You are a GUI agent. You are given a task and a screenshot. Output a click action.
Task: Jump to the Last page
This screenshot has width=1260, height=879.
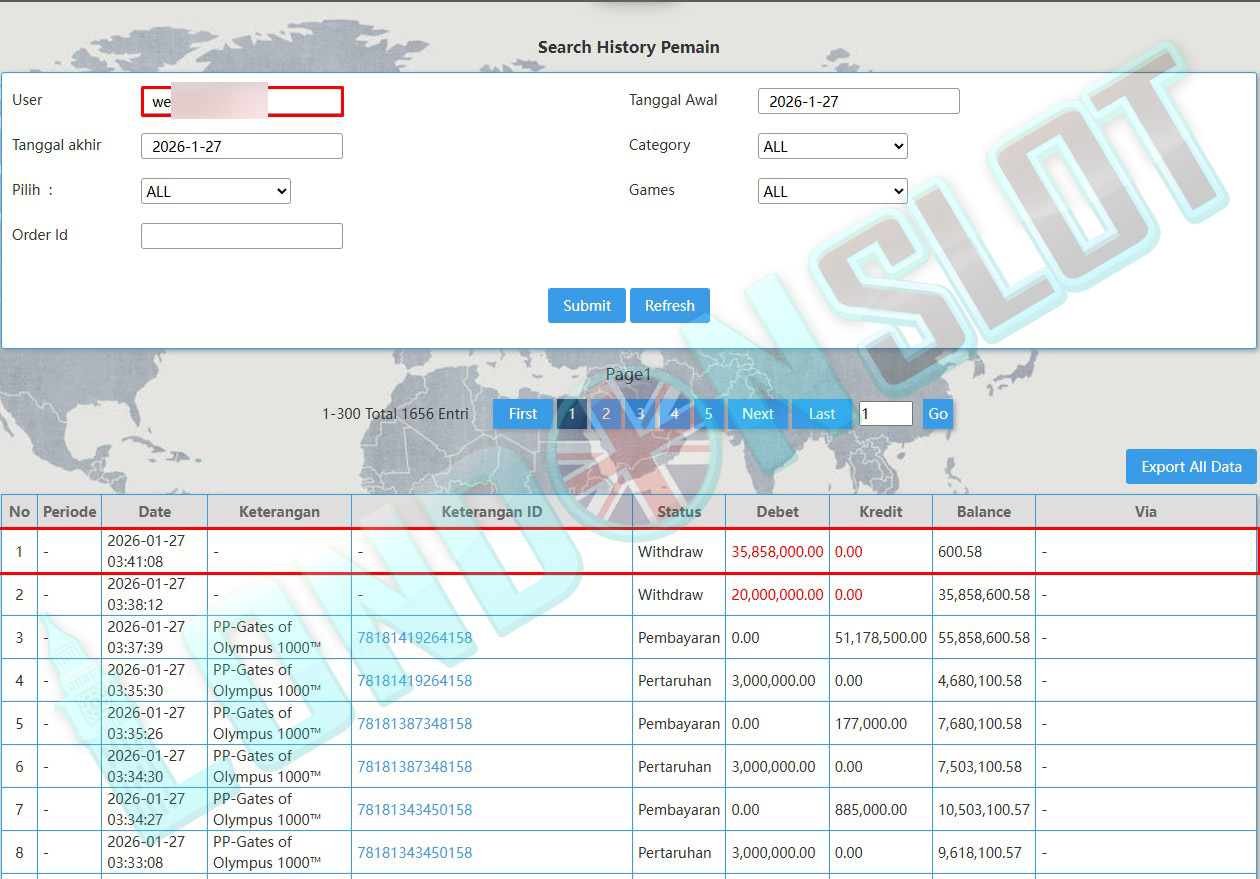[x=821, y=414]
